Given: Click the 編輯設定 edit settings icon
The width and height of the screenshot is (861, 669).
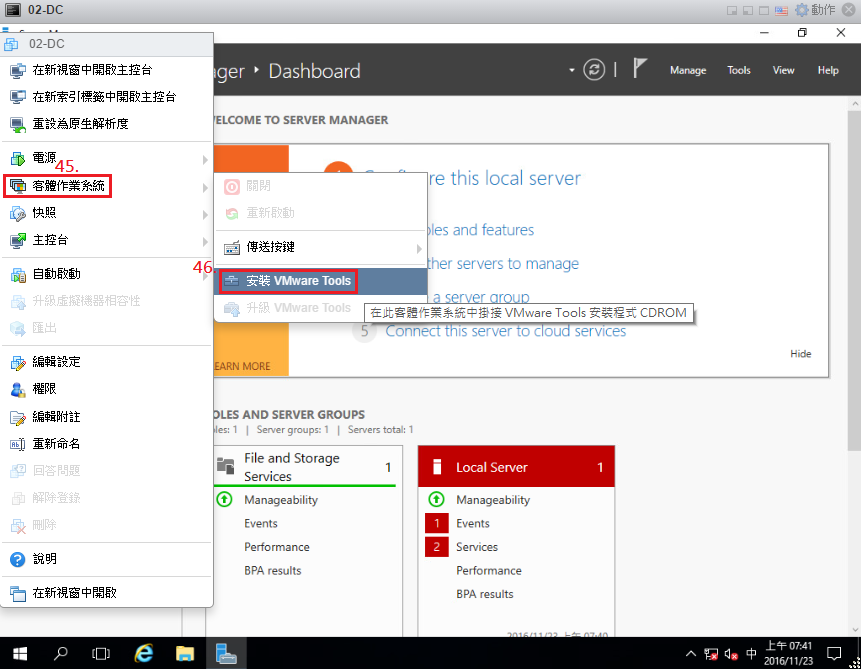Looking at the screenshot, I should [x=18, y=362].
